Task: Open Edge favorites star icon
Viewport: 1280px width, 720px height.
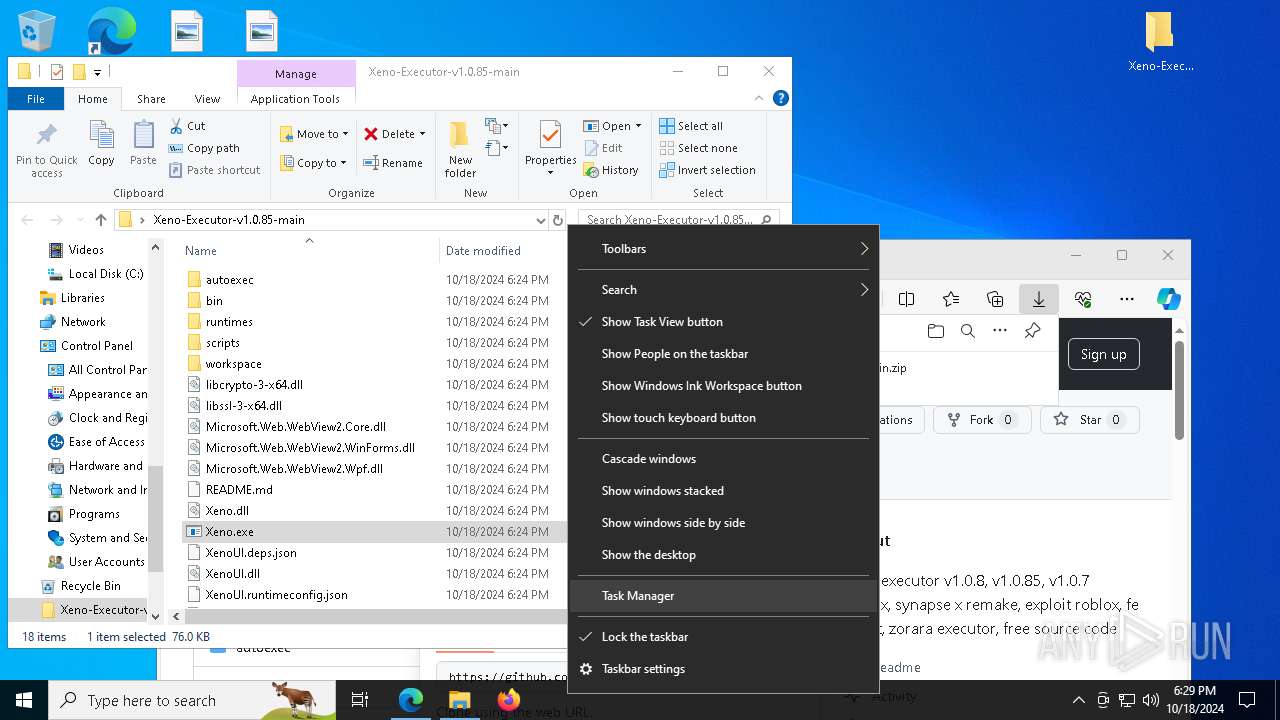Action: coord(951,299)
